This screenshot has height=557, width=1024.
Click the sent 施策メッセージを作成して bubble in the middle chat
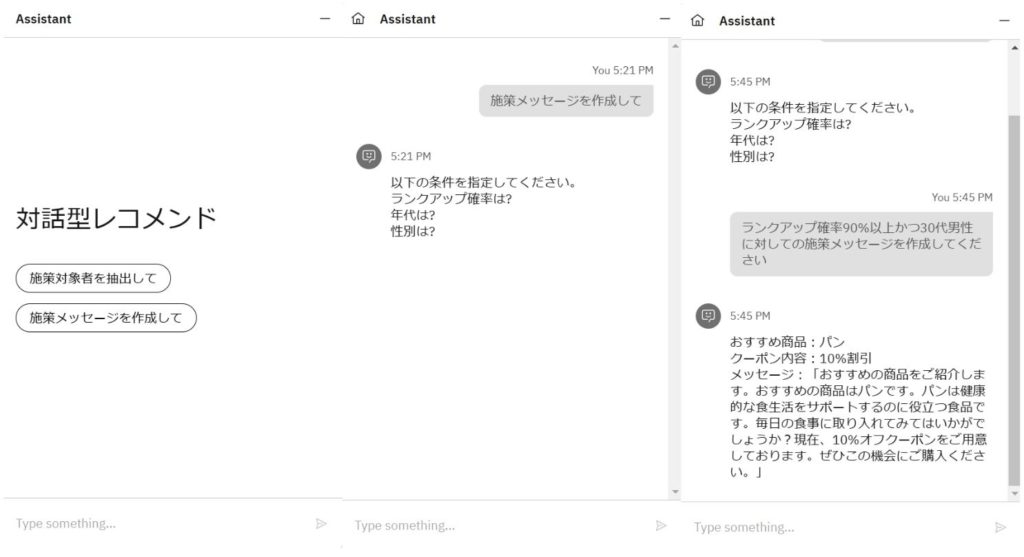566,101
